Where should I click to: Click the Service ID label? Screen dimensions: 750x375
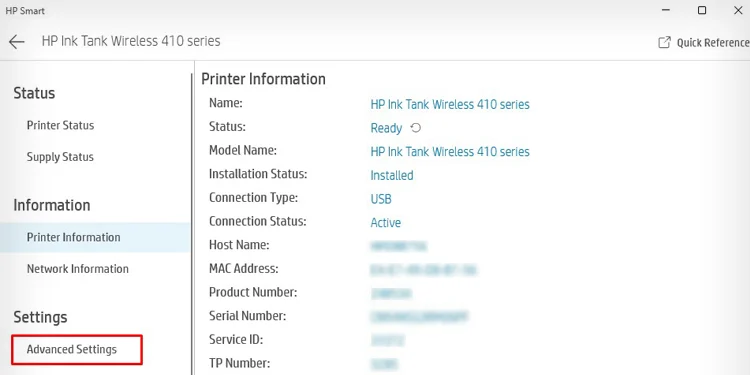(x=236, y=340)
